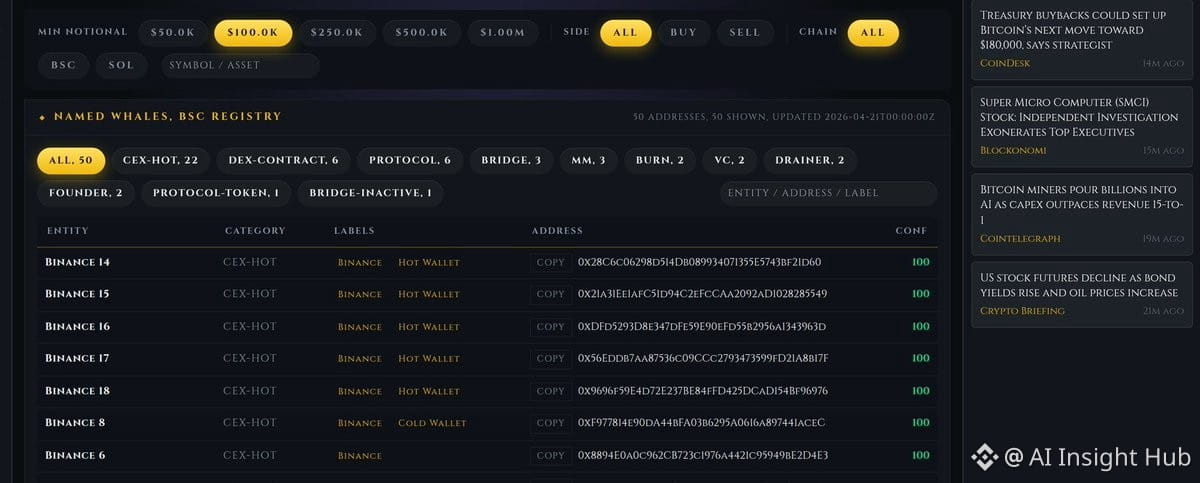Switch to FOUNDER, 2 category
1200x483 pixels.
point(85,193)
